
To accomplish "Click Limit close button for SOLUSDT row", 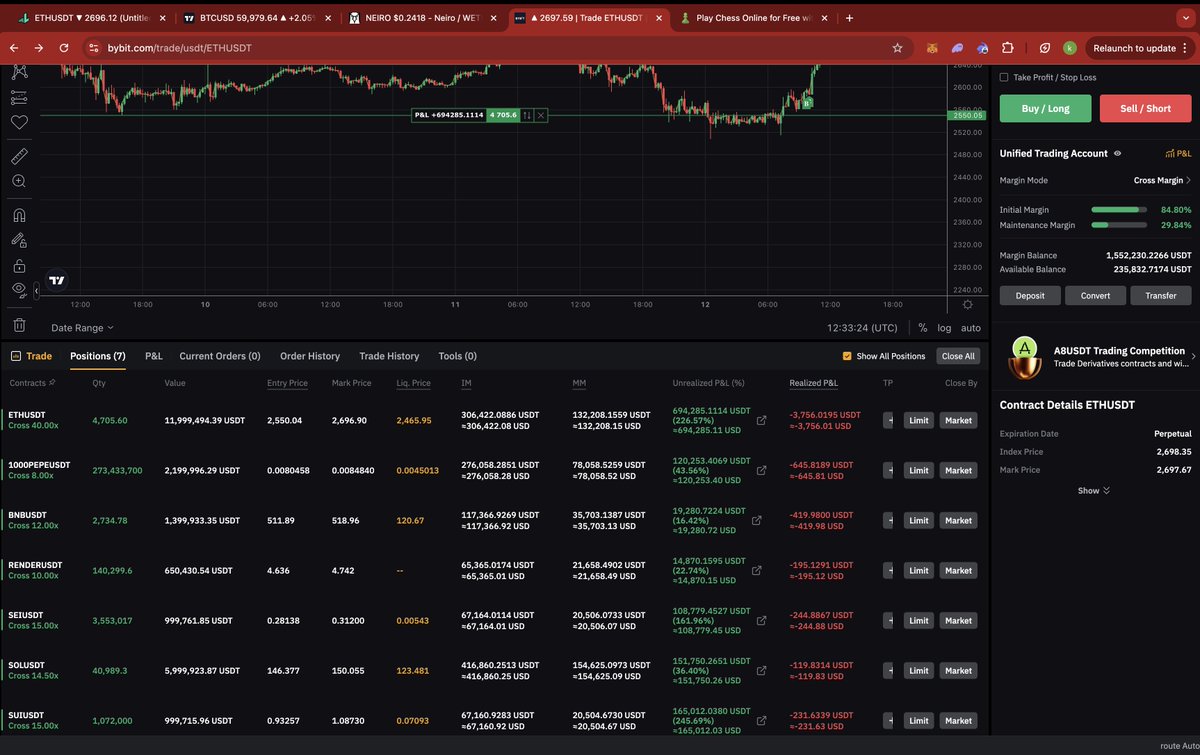I will coord(919,671).
